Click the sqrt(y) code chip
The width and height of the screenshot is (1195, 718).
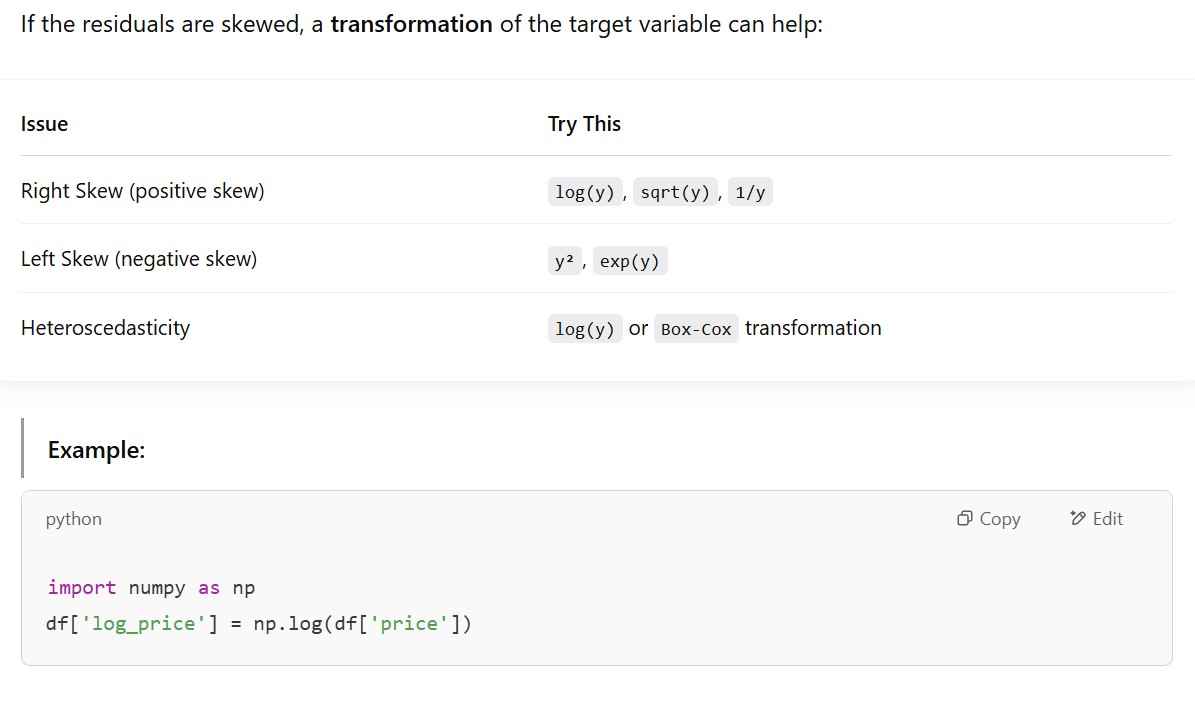(675, 192)
